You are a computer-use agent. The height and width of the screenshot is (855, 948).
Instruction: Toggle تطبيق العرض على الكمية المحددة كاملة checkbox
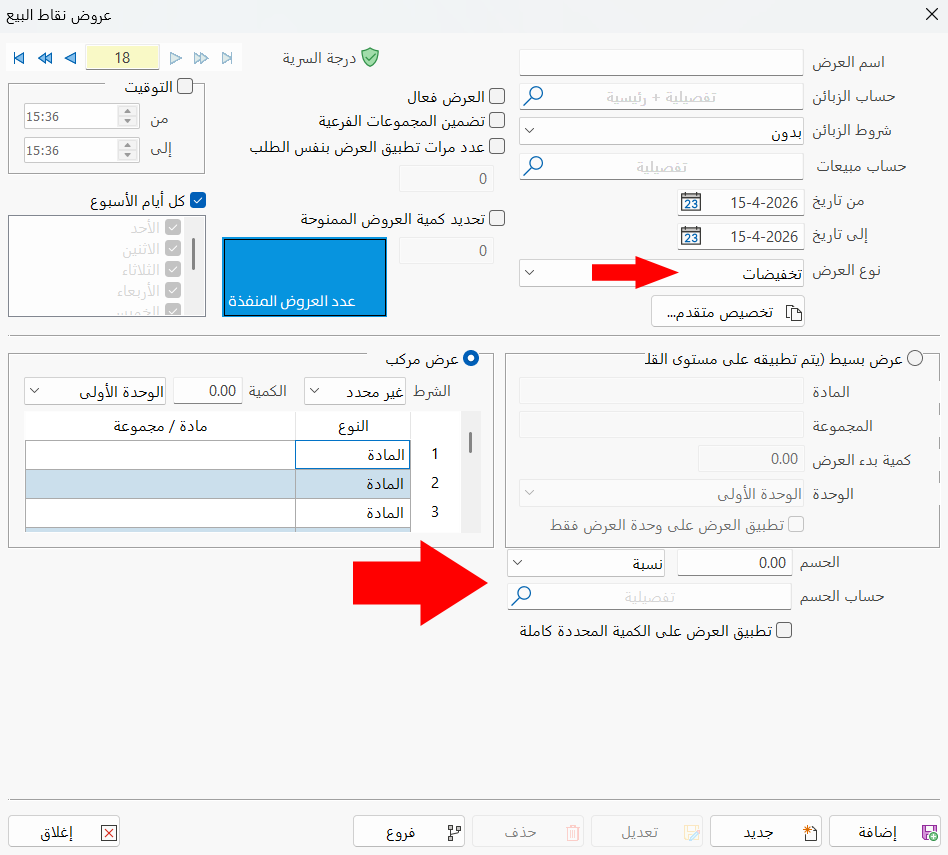tap(784, 631)
